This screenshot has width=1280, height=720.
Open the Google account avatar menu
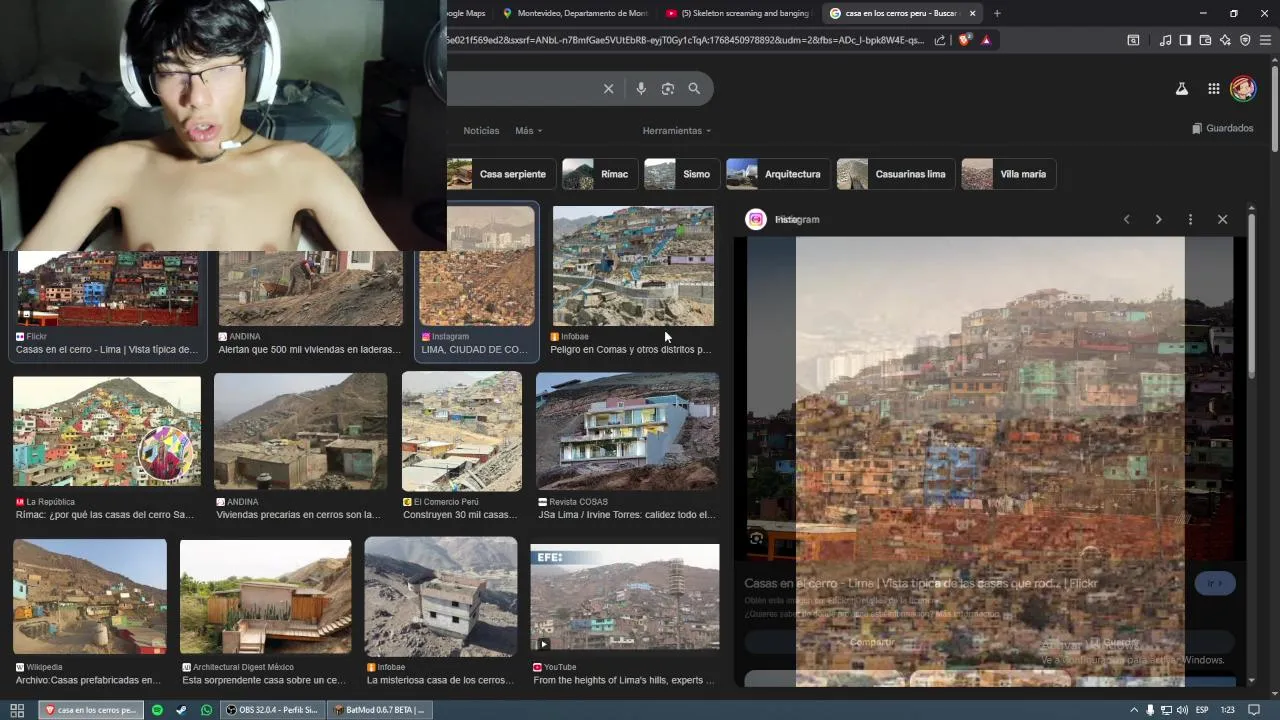tap(1243, 89)
